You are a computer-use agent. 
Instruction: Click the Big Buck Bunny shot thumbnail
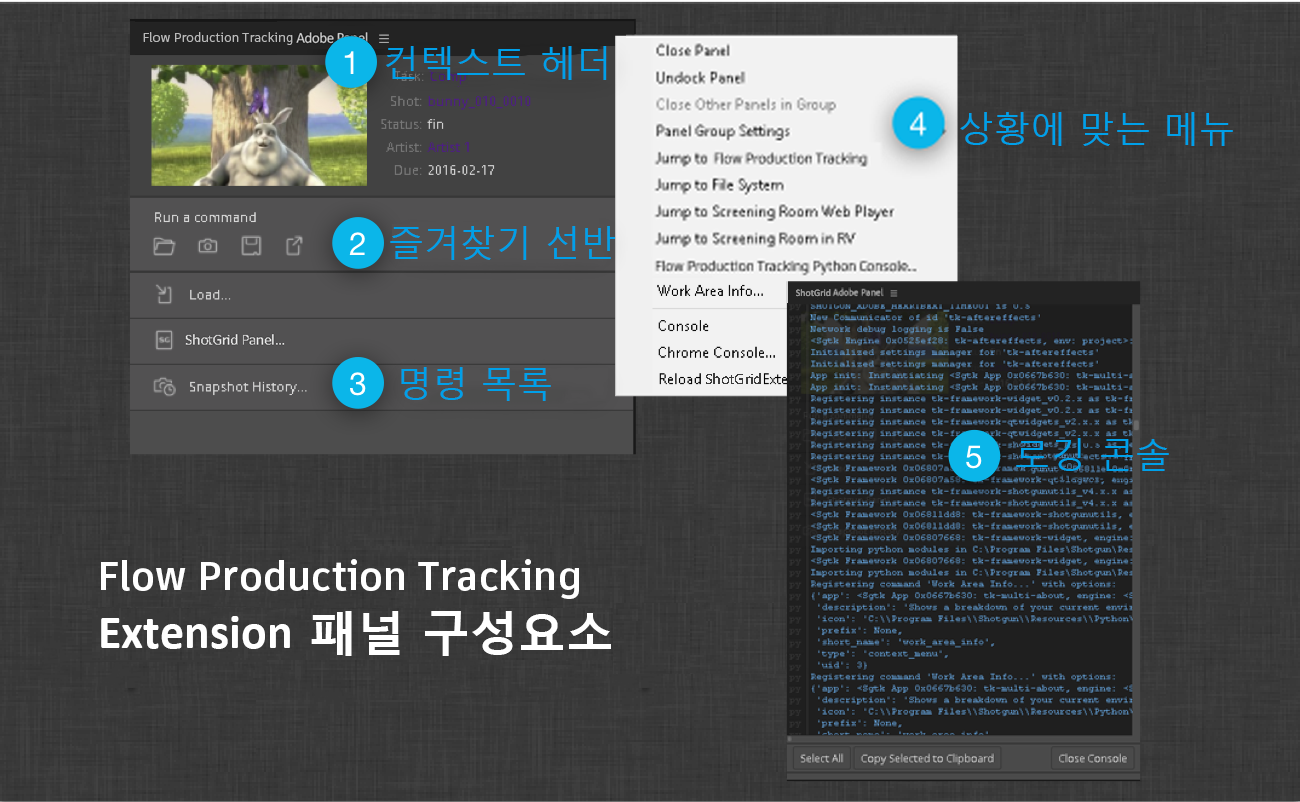[x=258, y=125]
